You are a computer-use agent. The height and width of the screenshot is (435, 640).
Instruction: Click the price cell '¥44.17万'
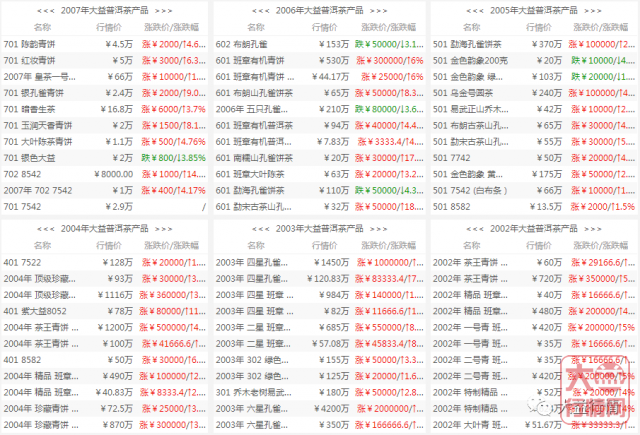331,77
